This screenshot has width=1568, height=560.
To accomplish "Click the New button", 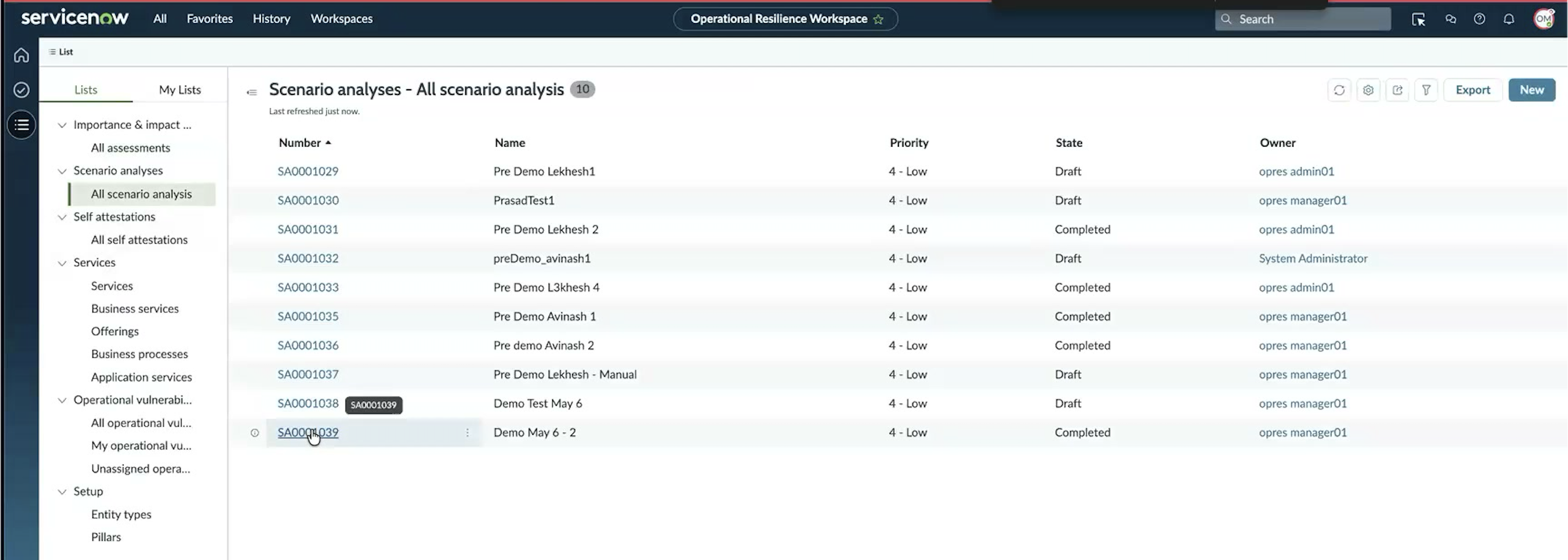I will (1532, 90).
